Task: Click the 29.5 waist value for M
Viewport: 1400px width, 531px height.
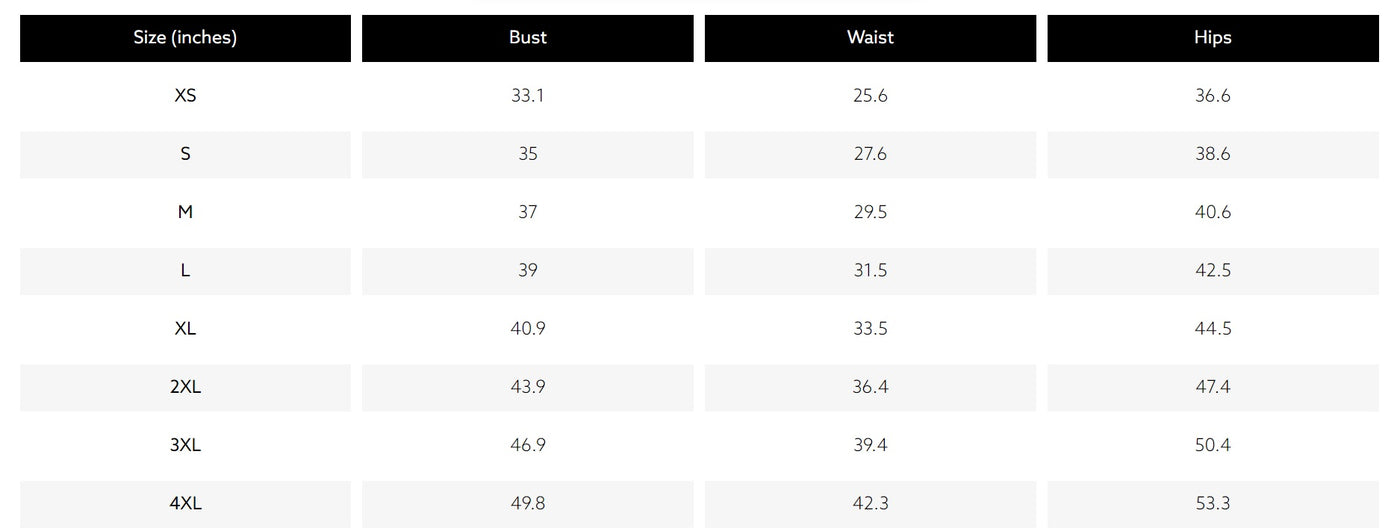Action: coord(870,212)
